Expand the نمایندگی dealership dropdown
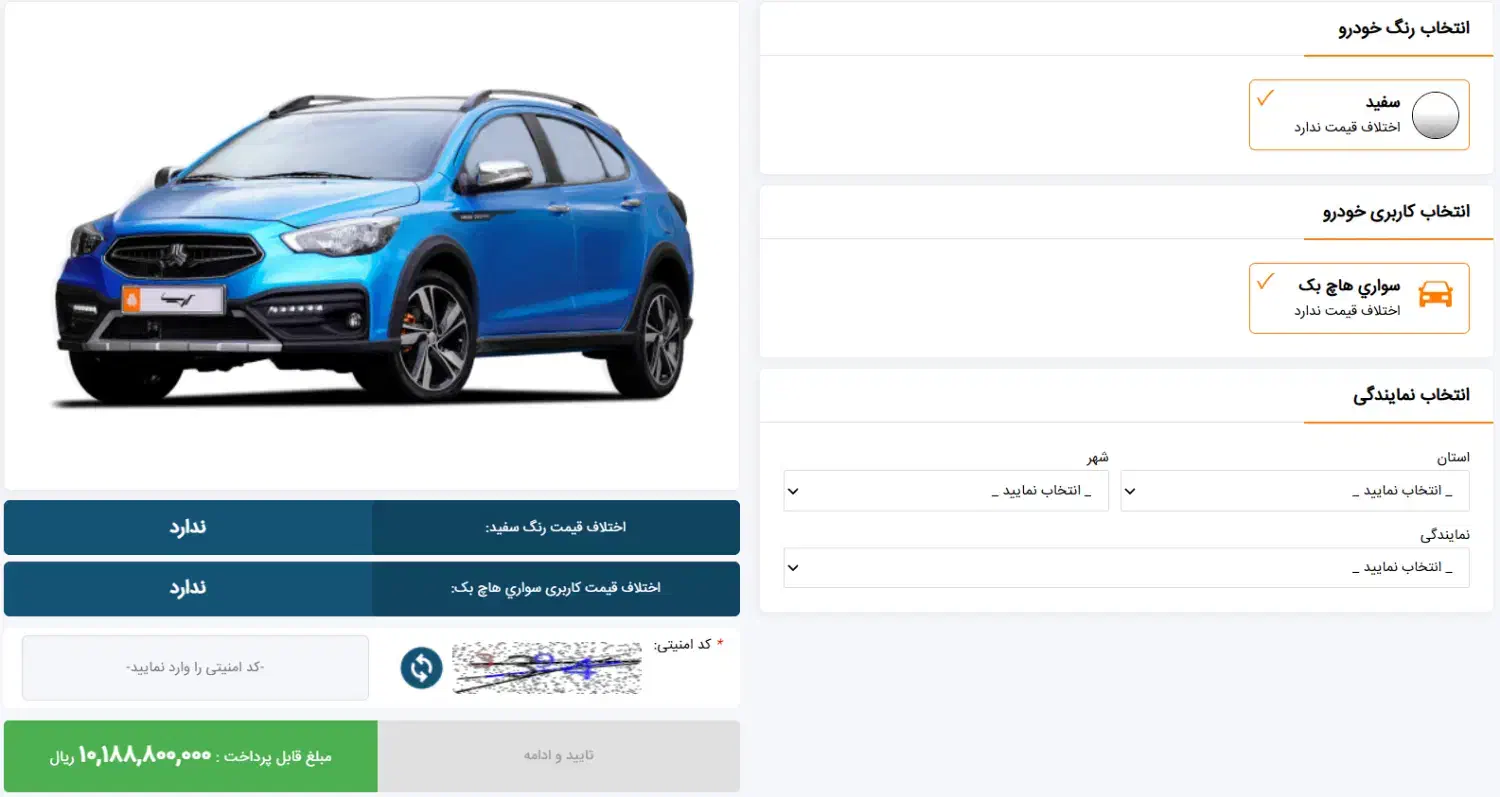 (1126, 567)
